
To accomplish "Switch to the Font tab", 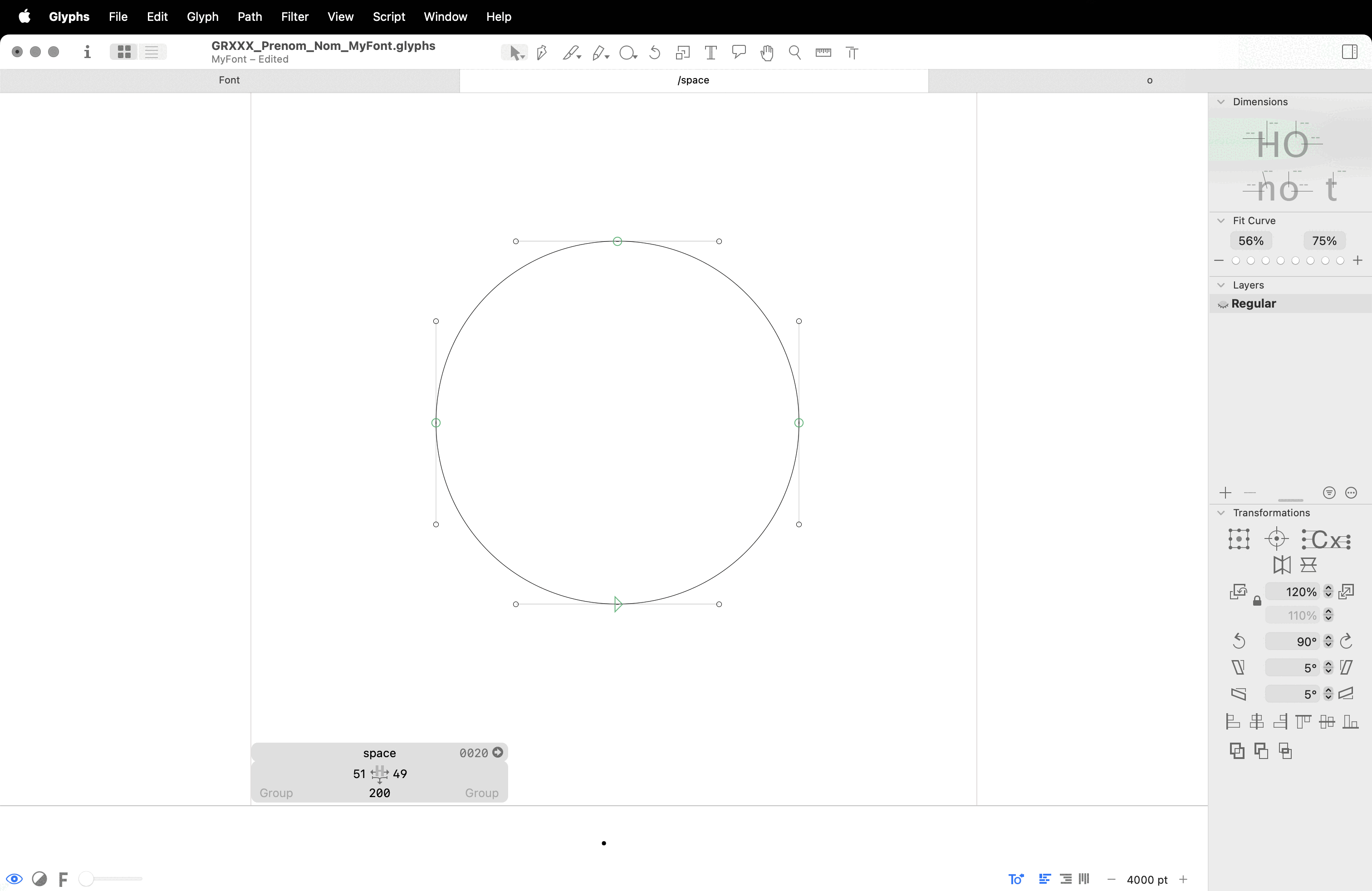I will click(x=229, y=80).
